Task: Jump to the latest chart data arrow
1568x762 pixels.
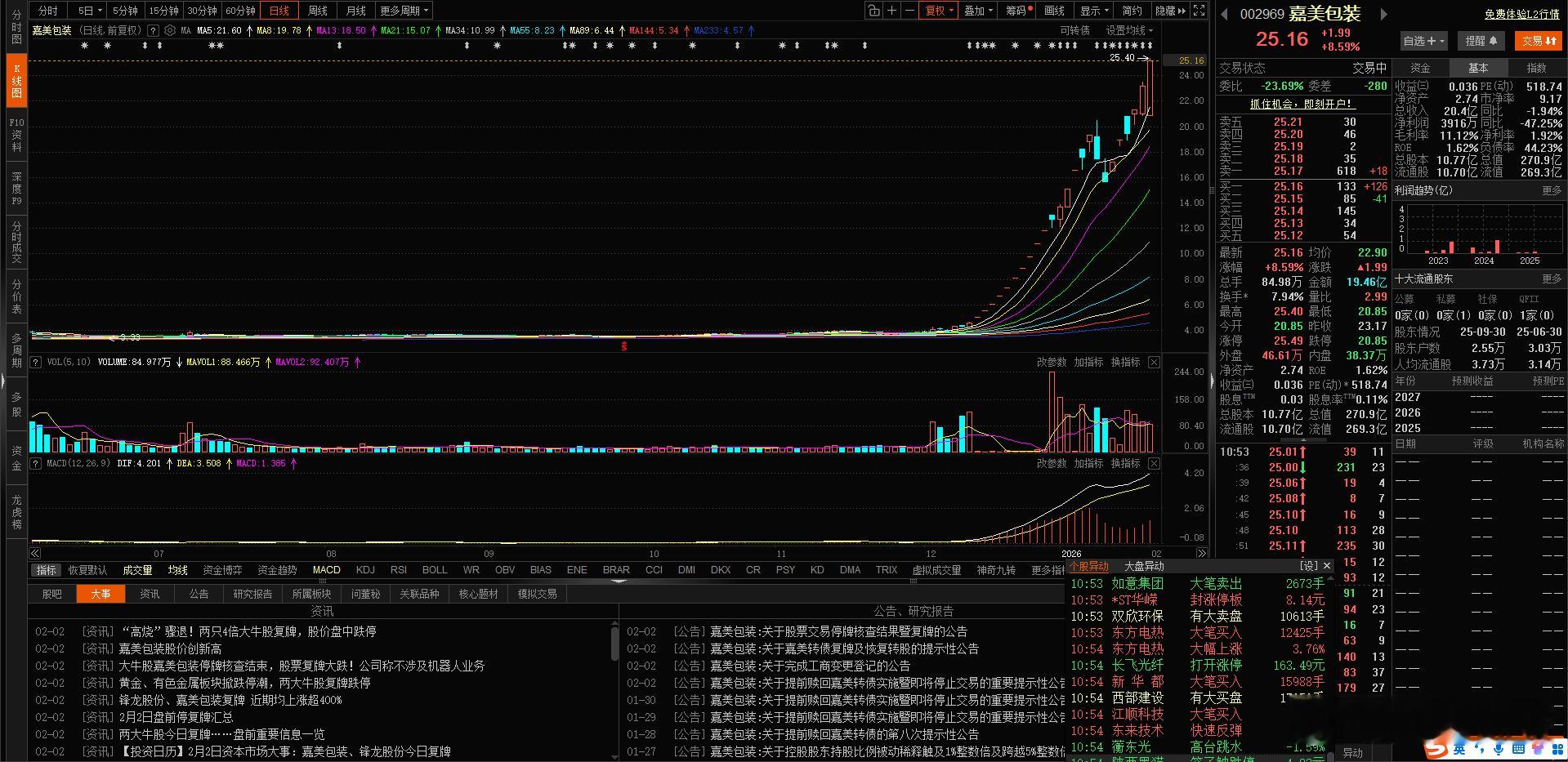Action: [1201, 554]
